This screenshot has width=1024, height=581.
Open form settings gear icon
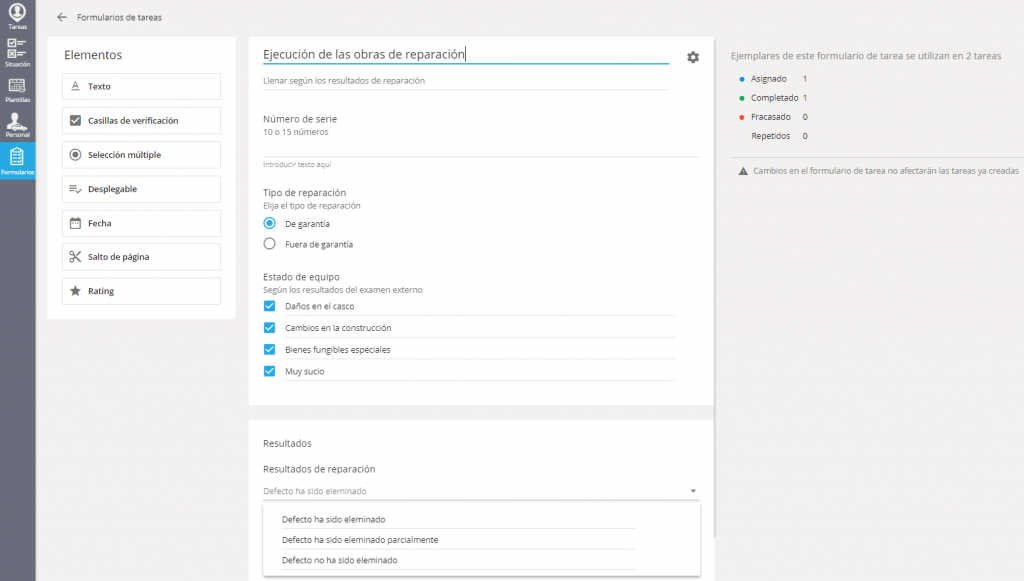(x=693, y=57)
